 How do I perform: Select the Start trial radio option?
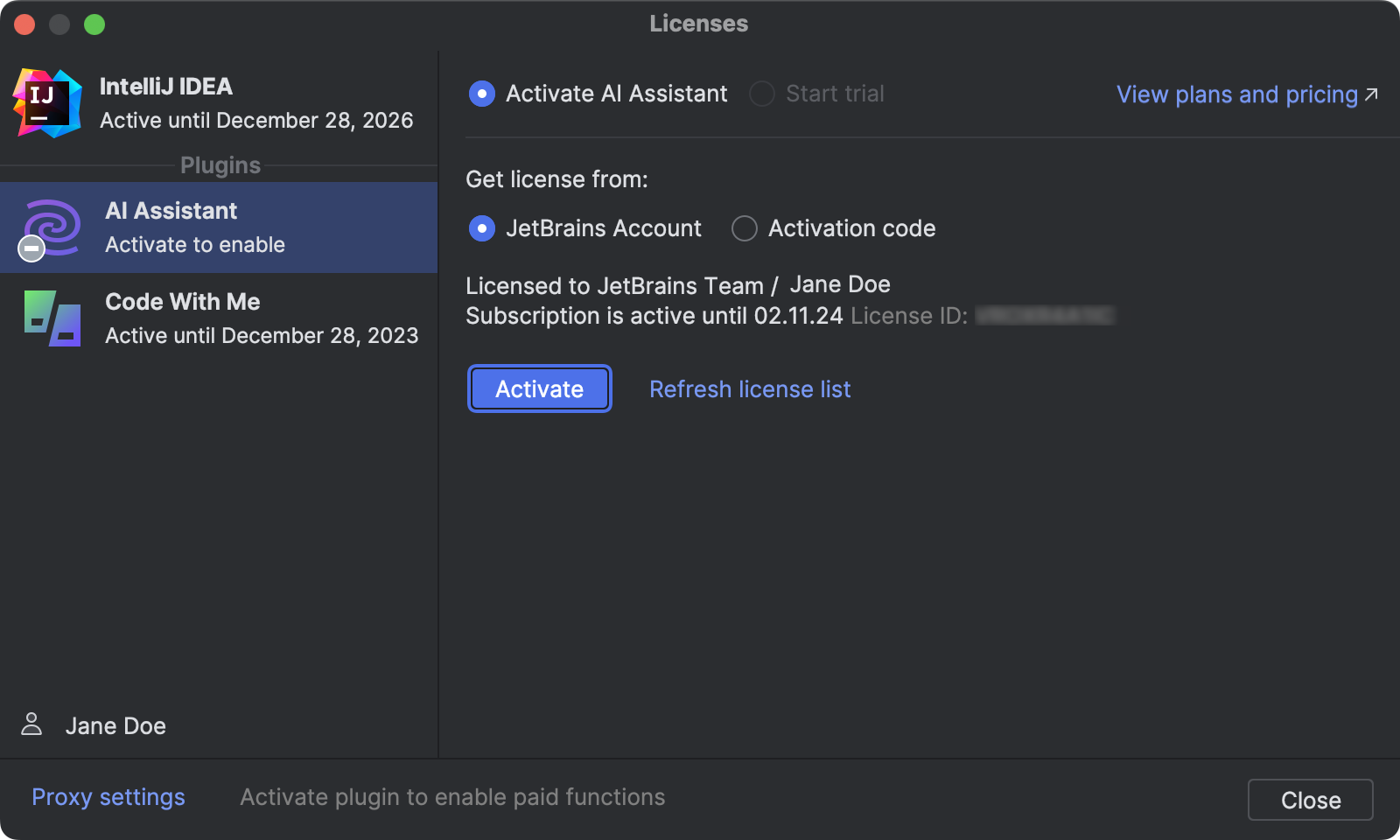(x=762, y=94)
